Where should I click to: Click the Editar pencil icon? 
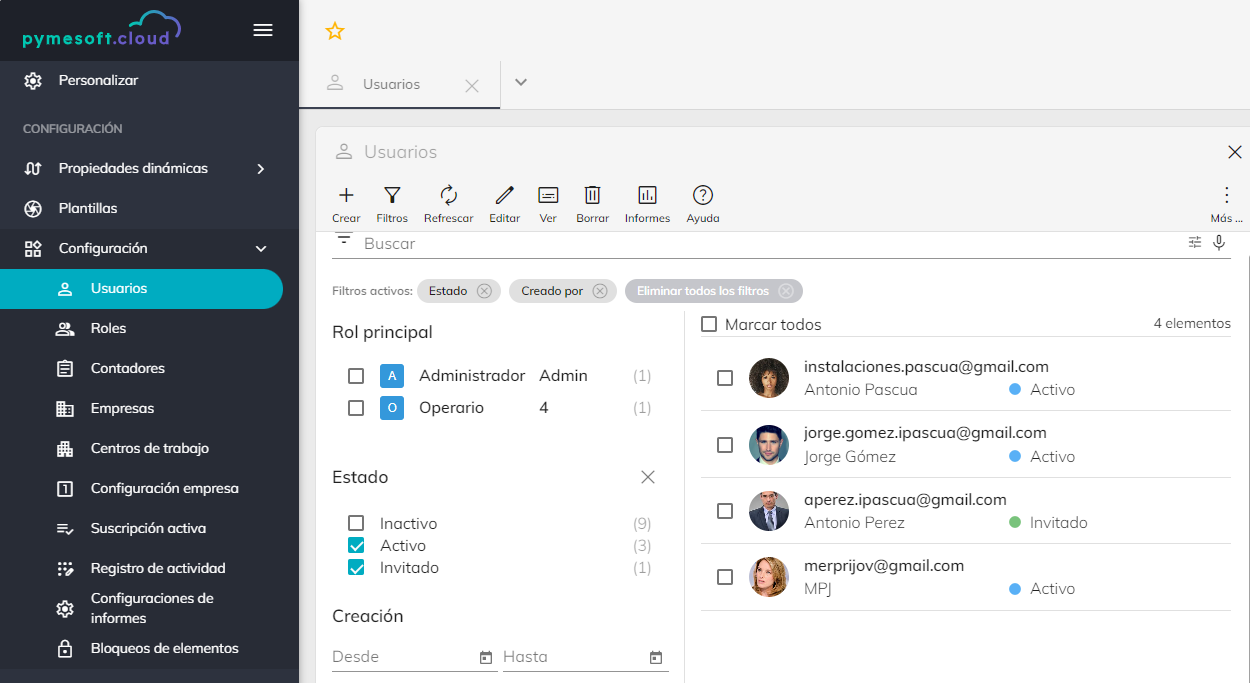click(x=504, y=196)
